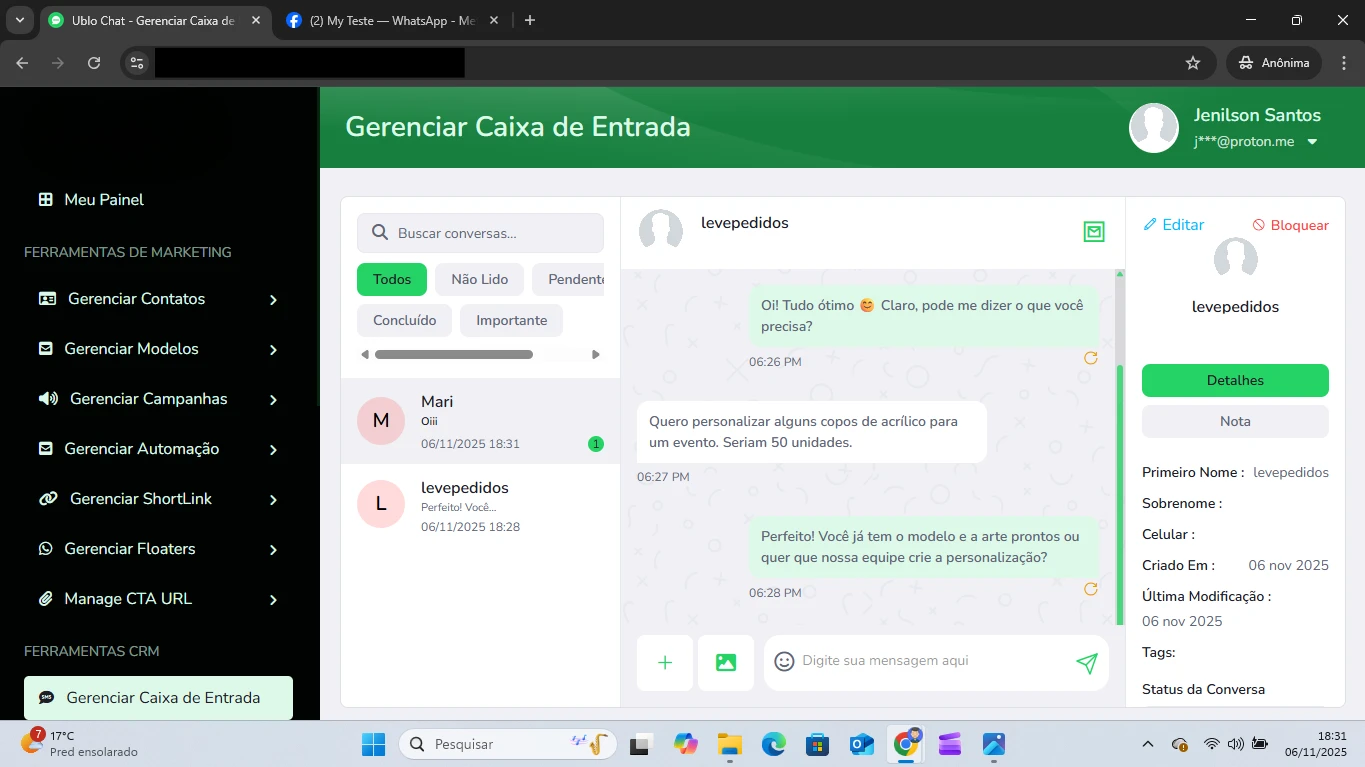Screen dimensions: 1365x767
Task: Open the Jenilson Santos account dropdown
Action: [x=1312, y=142]
